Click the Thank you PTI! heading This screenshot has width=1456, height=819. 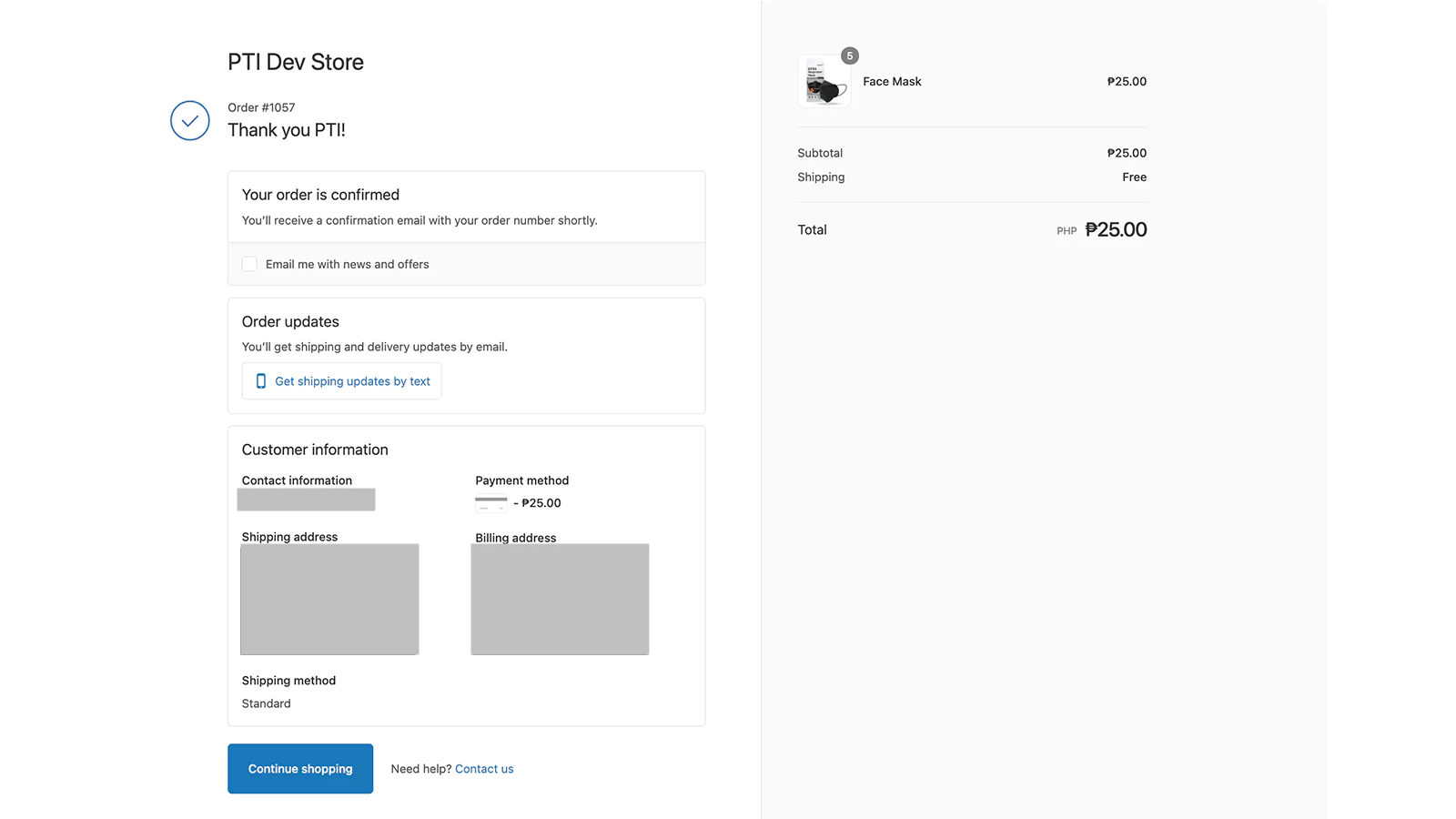tap(287, 130)
